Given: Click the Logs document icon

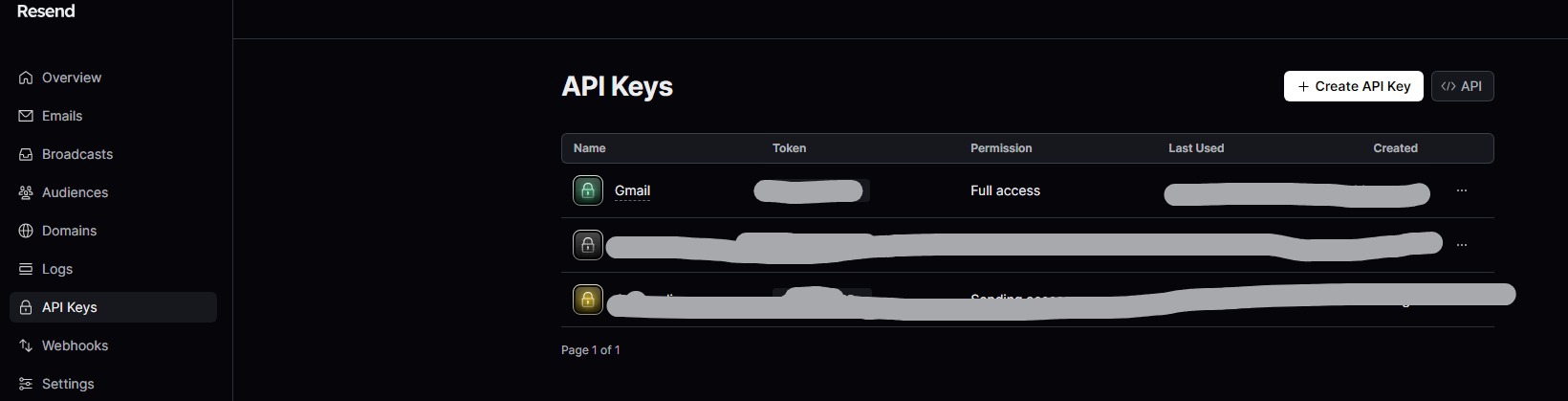Looking at the screenshot, I should click(26, 269).
